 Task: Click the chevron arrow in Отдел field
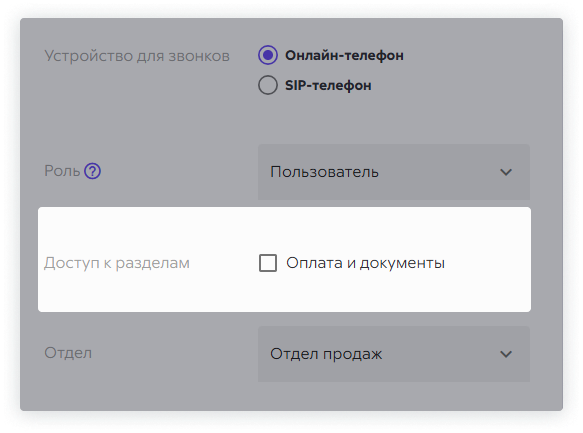click(506, 354)
